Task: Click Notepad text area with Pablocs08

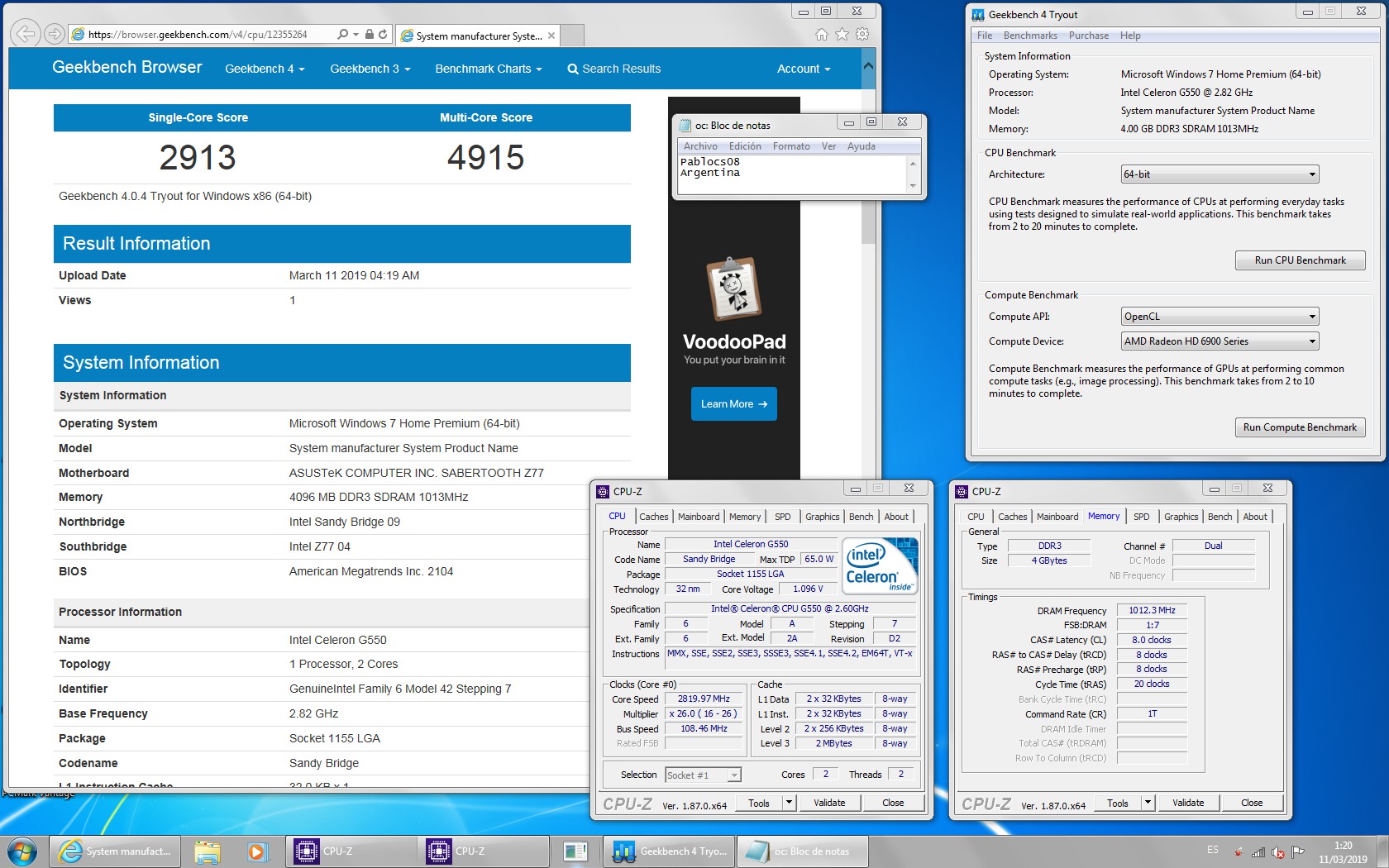Action: pyautogui.click(x=792, y=174)
